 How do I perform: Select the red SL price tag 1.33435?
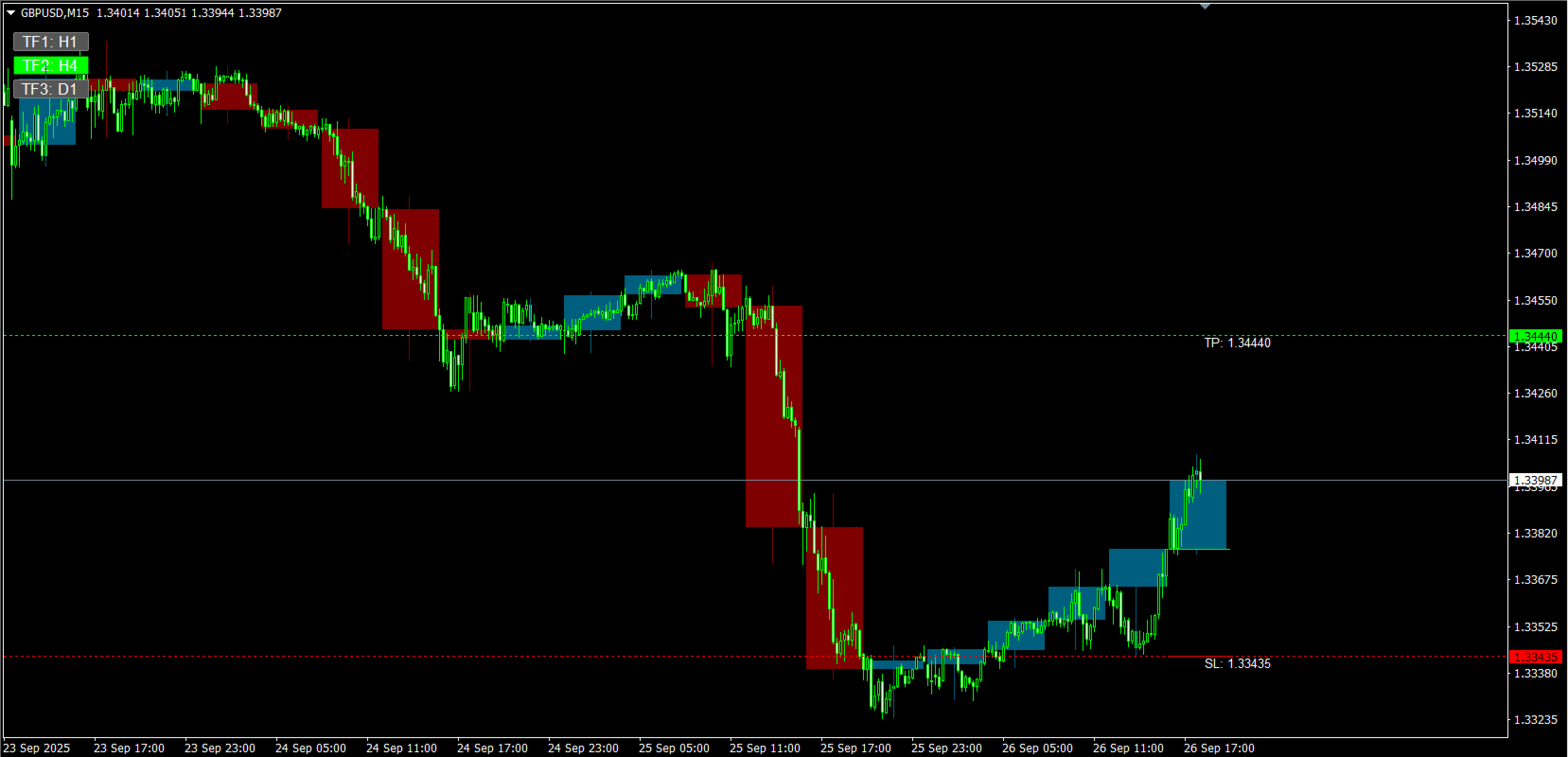pos(1535,657)
